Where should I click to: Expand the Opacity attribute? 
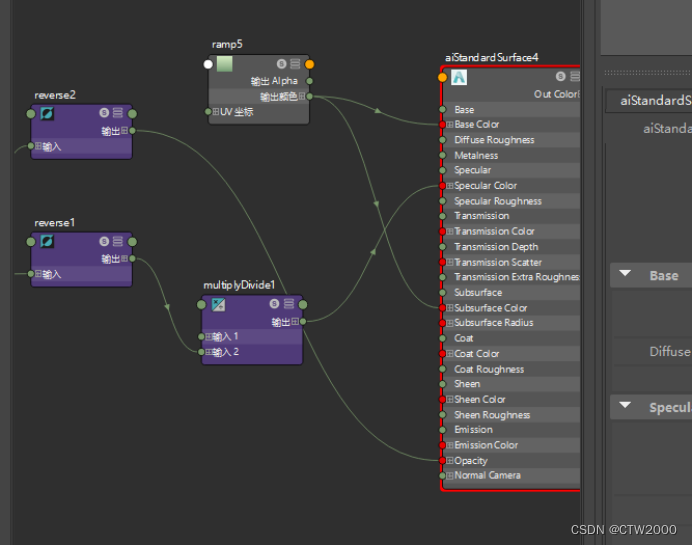pyautogui.click(x=449, y=461)
